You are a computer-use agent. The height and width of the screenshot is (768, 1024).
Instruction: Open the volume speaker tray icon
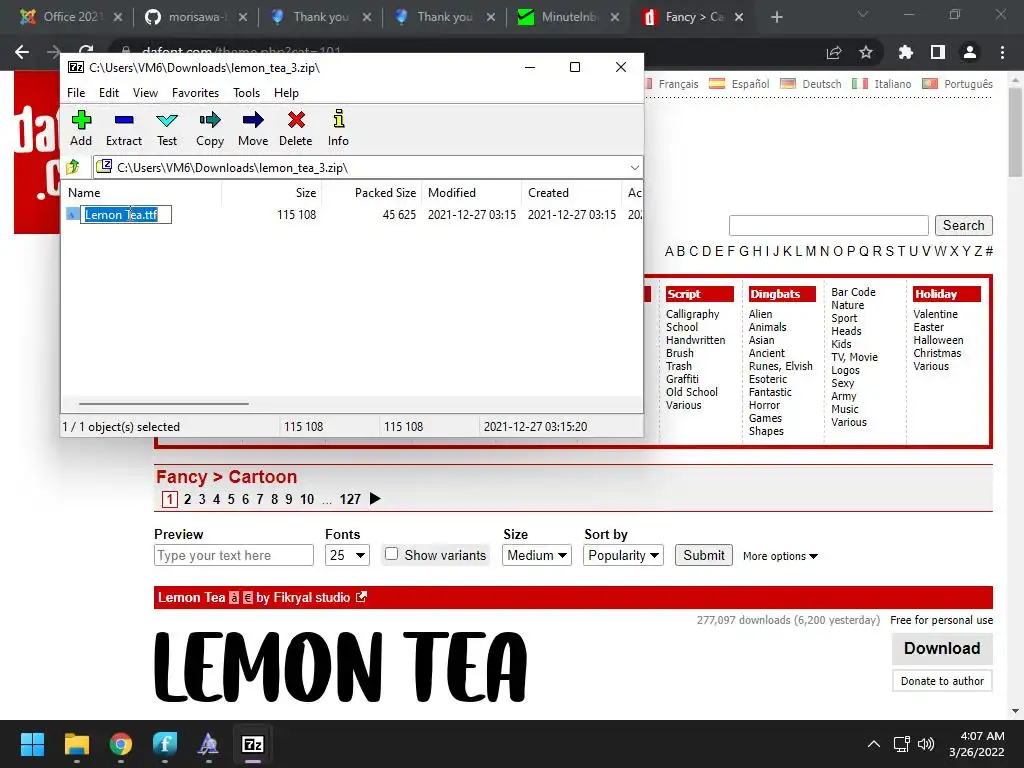[x=926, y=744]
